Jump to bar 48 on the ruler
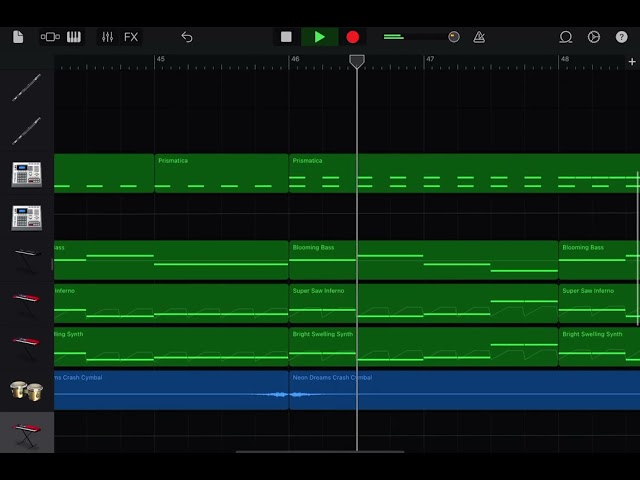 (565, 59)
